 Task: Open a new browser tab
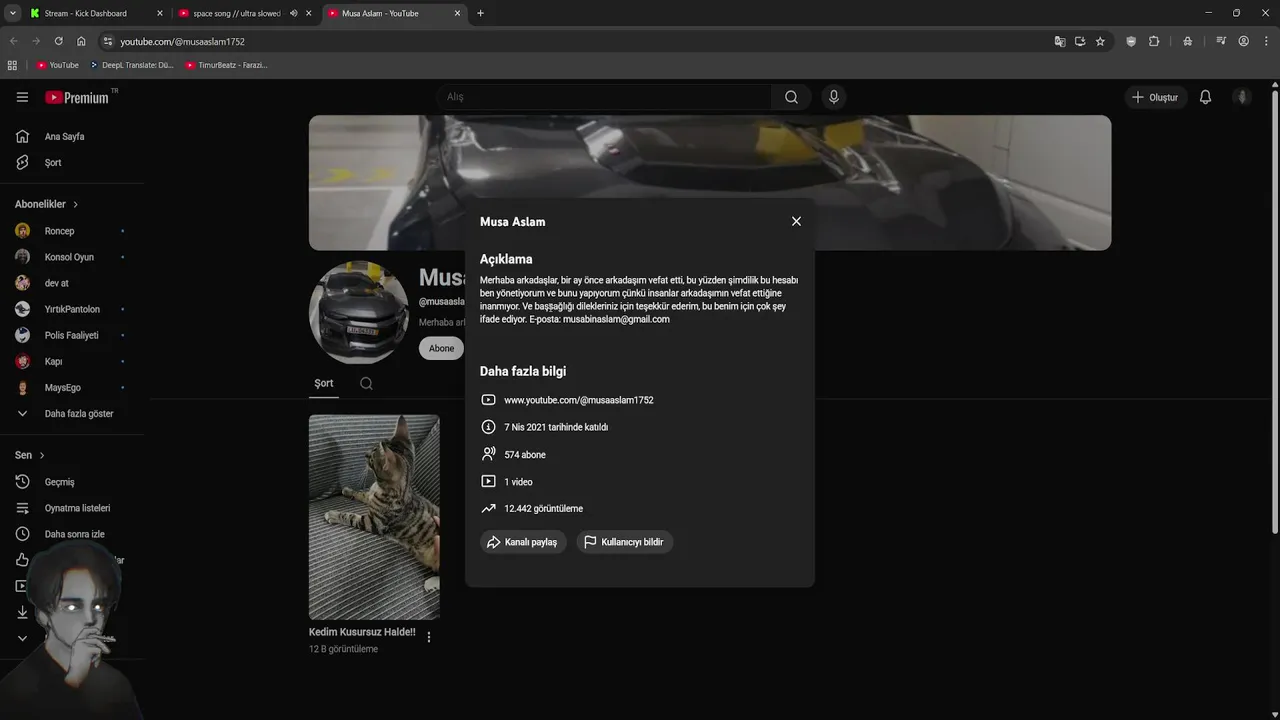click(480, 13)
